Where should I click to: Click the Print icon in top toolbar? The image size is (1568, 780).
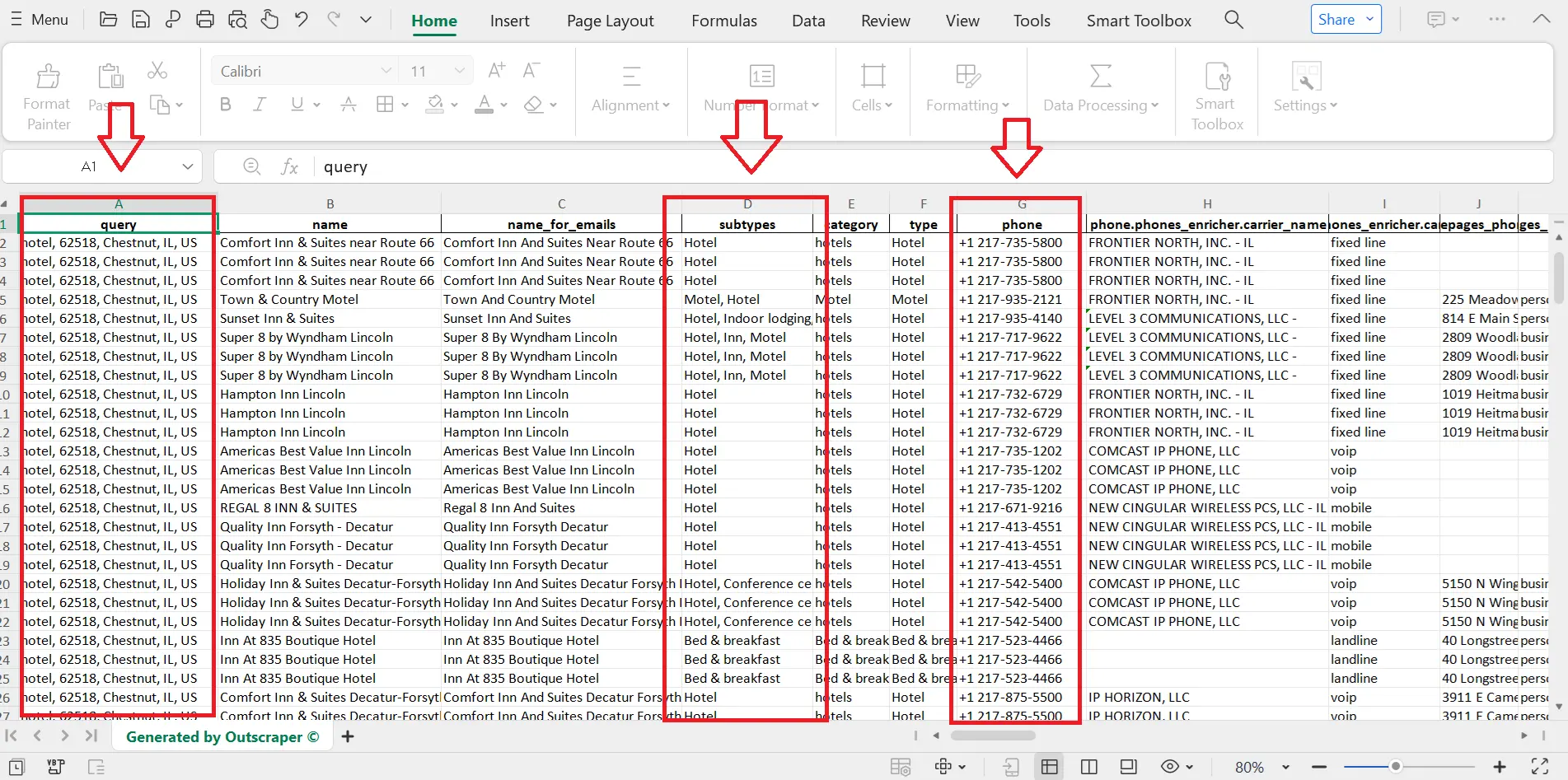pyautogui.click(x=205, y=20)
